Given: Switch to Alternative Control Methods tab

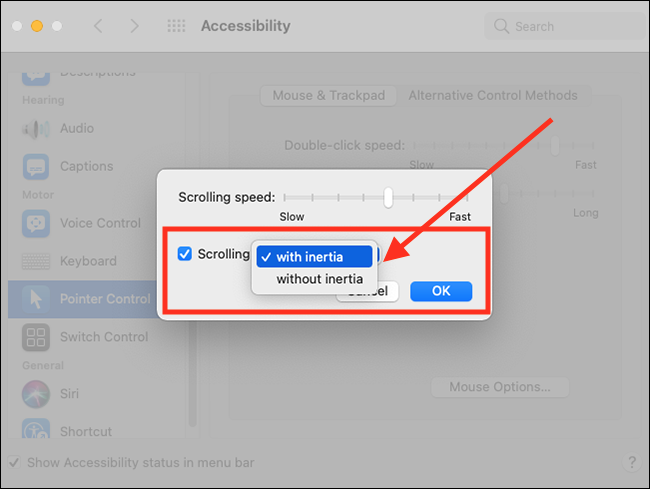Looking at the screenshot, I should 493,96.
